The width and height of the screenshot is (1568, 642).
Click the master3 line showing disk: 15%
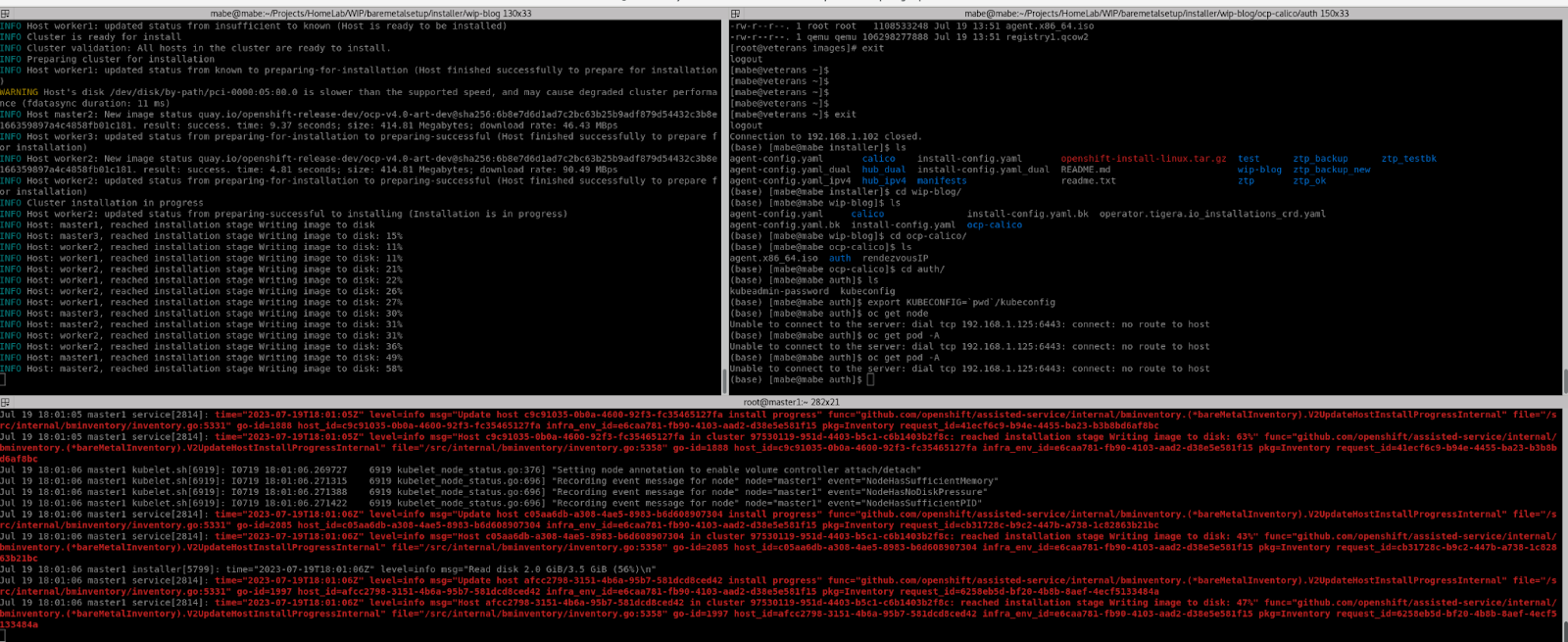pyautogui.click(x=201, y=236)
